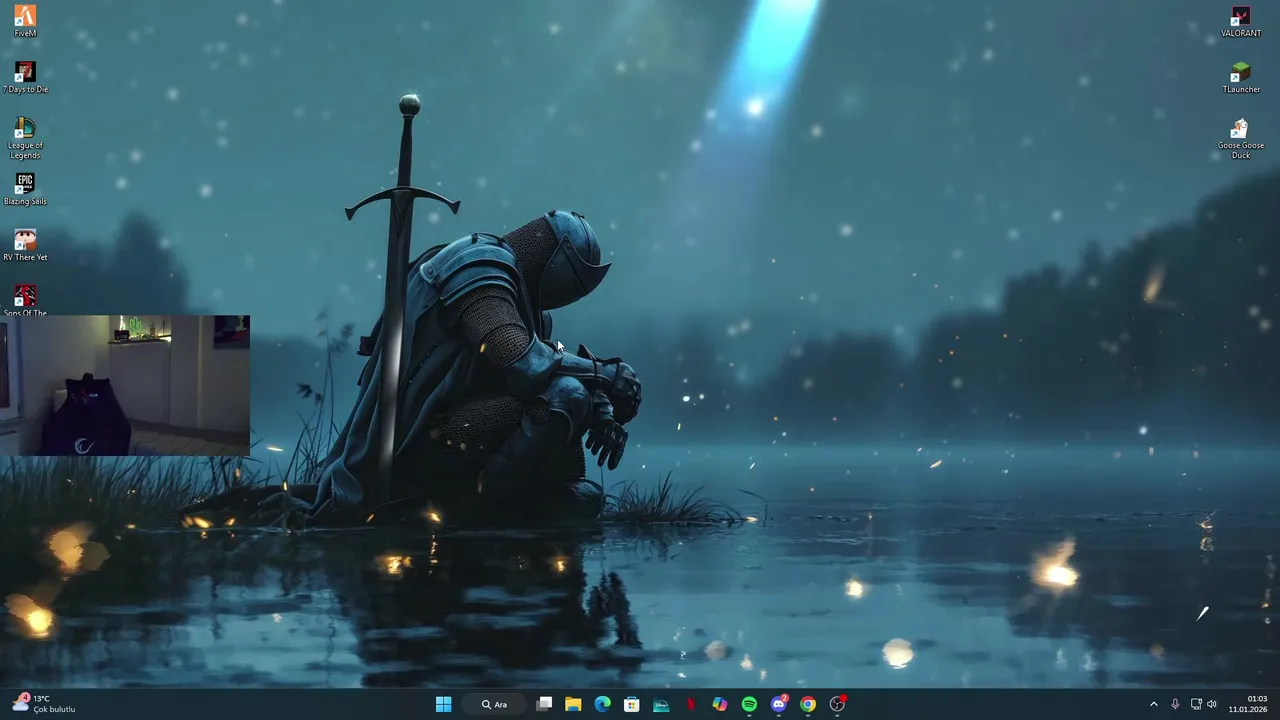Open the clock and date panel
The height and width of the screenshot is (720, 1280).
click(1249, 704)
